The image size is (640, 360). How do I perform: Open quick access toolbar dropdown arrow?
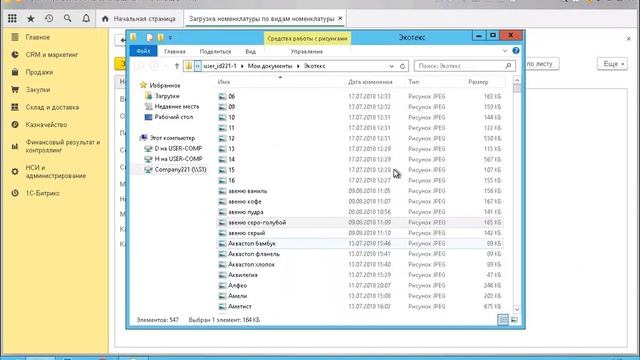tap(170, 38)
